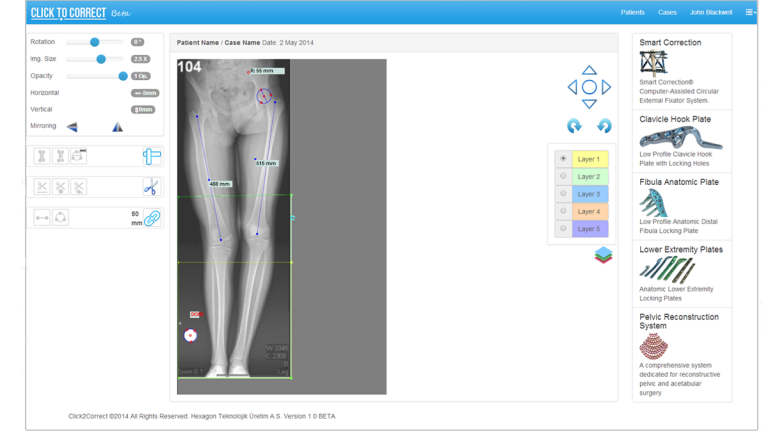768x432 pixels.
Task: Open the Patients menu item
Action: point(632,12)
